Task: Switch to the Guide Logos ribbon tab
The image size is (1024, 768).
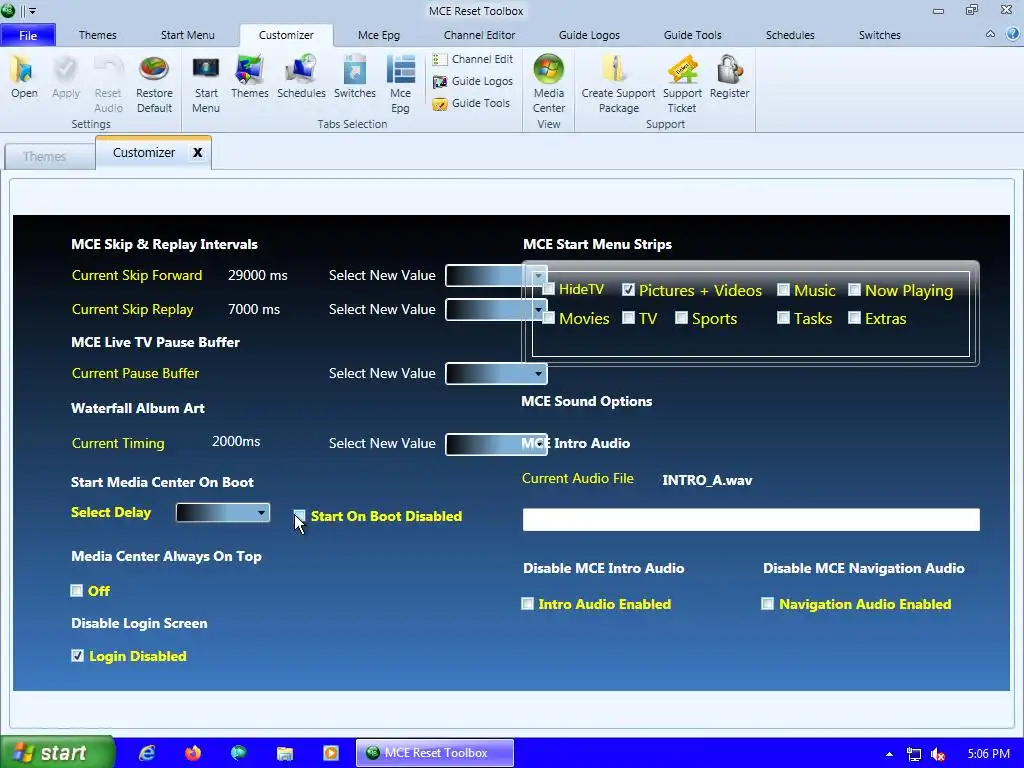Action: [x=589, y=35]
